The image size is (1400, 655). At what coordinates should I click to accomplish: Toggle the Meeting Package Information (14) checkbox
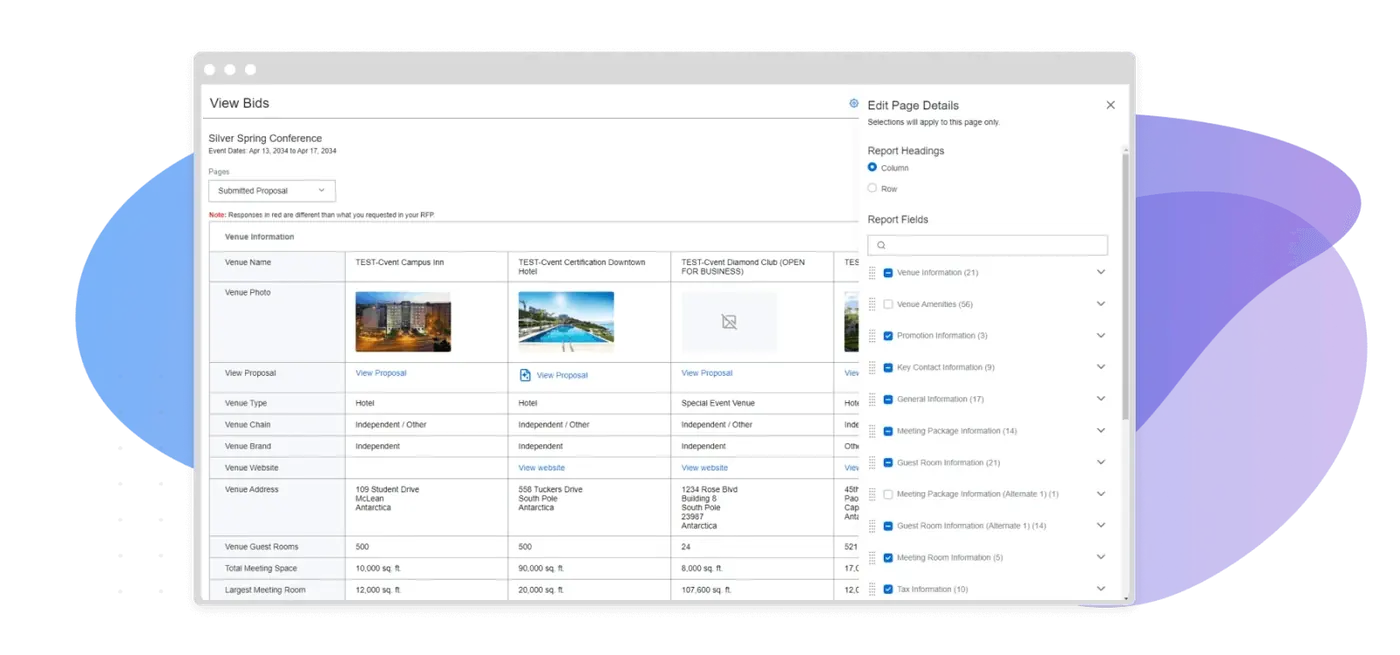[888, 431]
